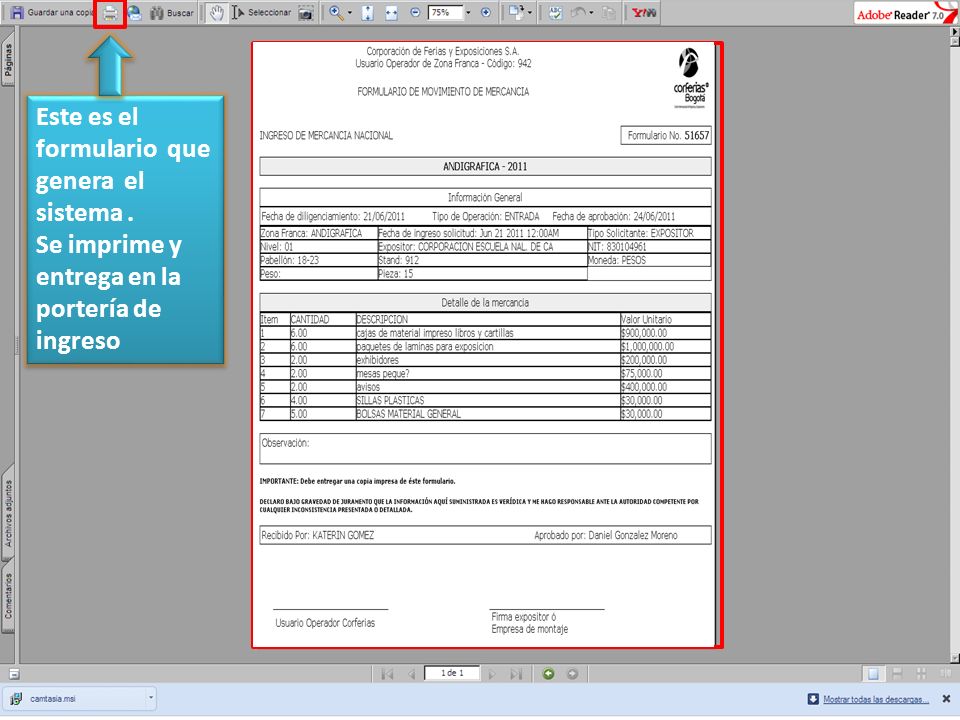Go to previous page arrow

tap(411, 674)
